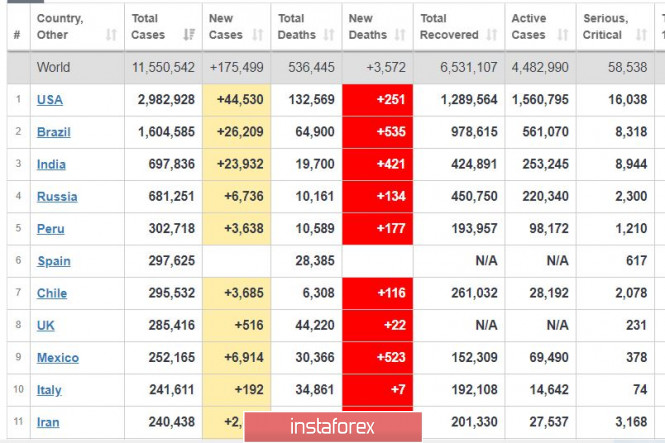Click the Active Cases sort icon
This screenshot has height=443, width=665.
[x=564, y=35]
